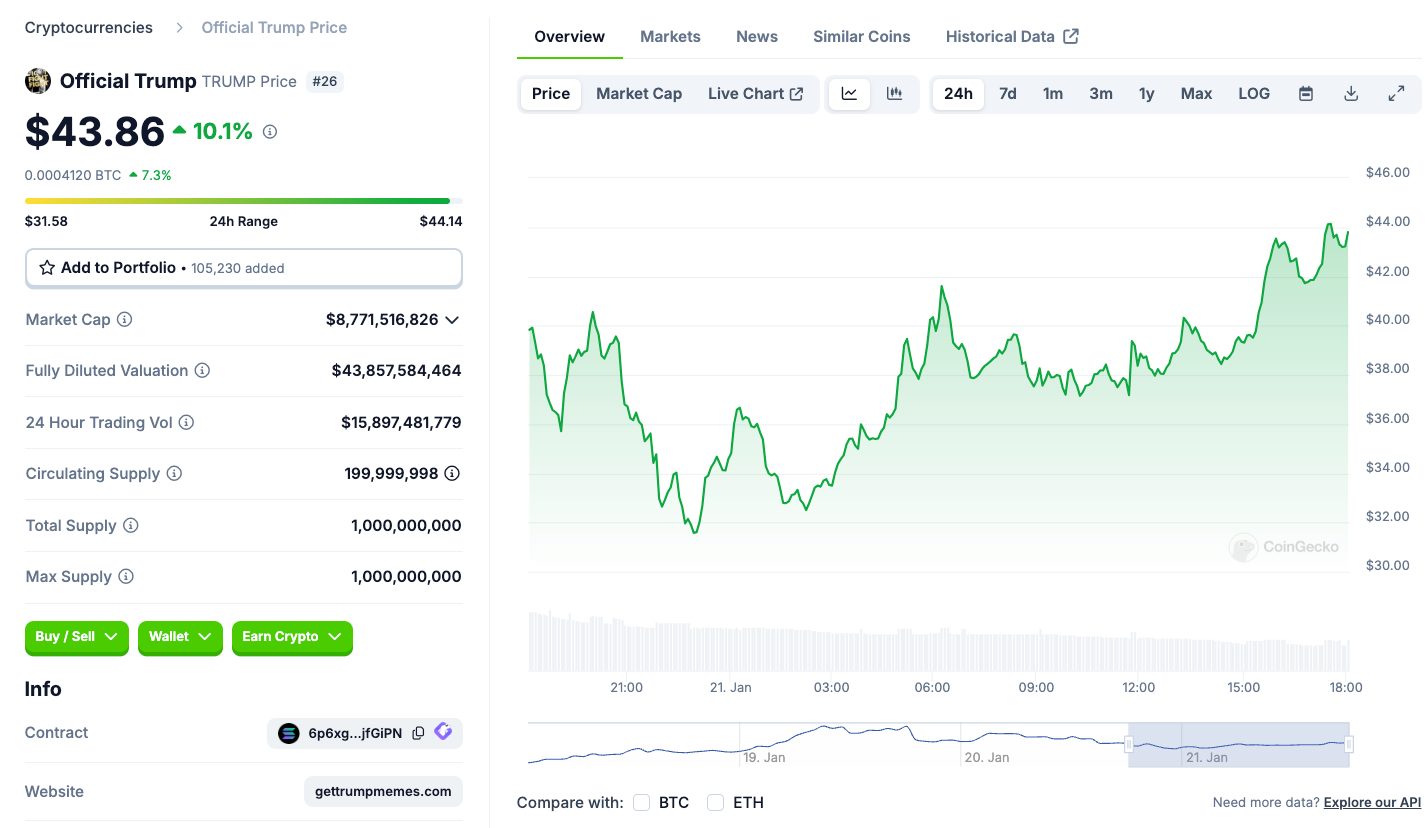Open the News tab

[x=757, y=37]
